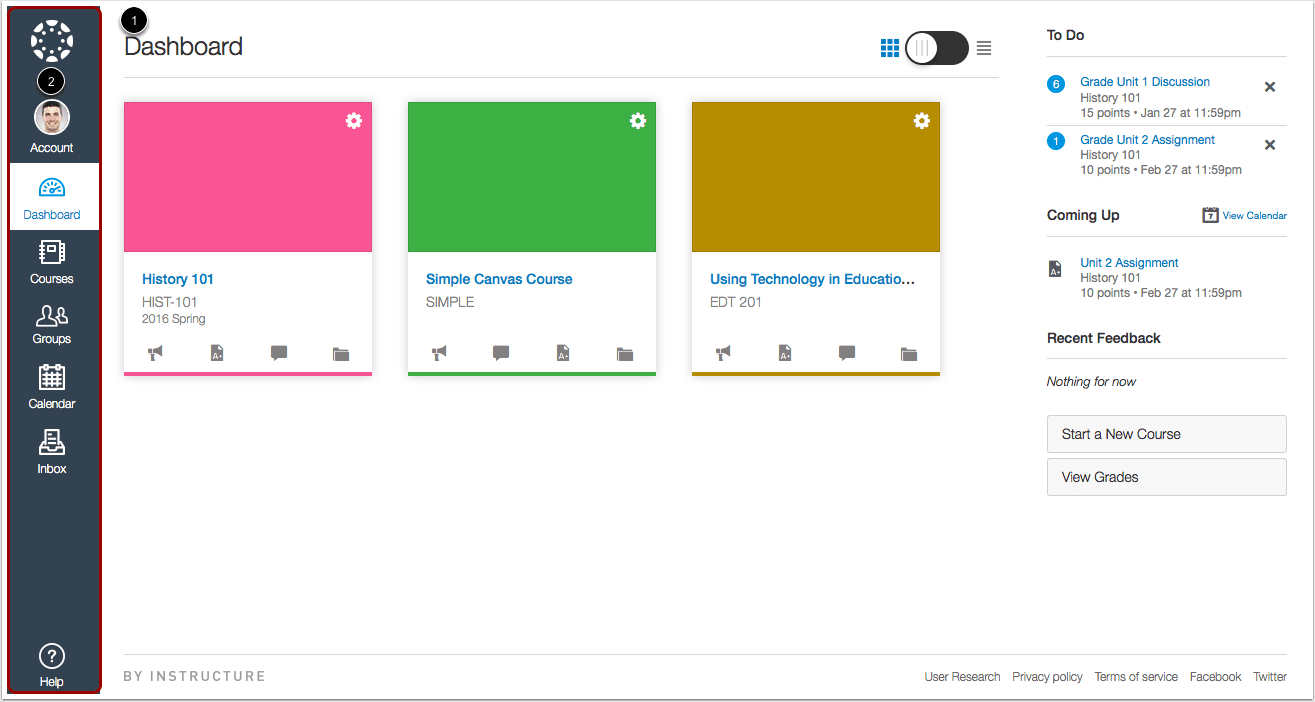The height and width of the screenshot is (702, 1315).
Task: Open Files on the Using Technology course card
Action: pyautogui.click(x=909, y=353)
